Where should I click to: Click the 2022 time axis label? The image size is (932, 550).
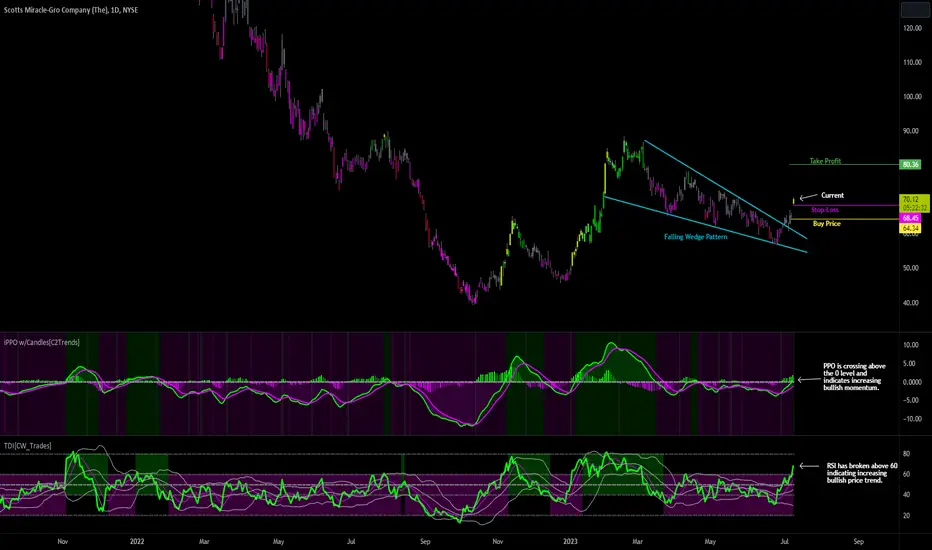[x=137, y=542]
